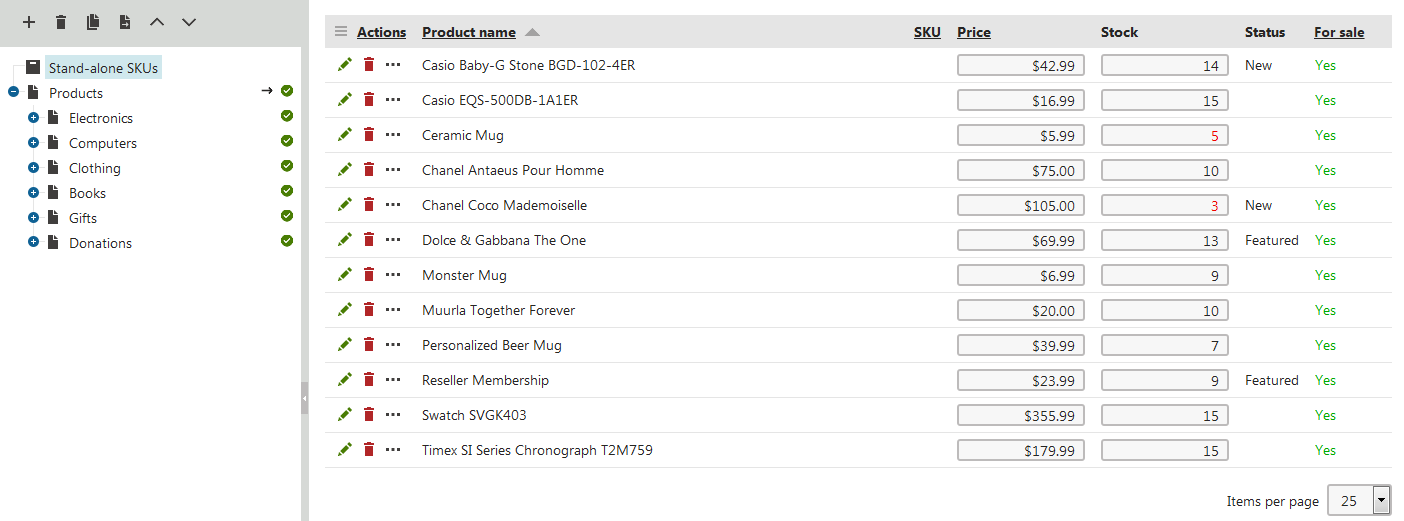Open the Items per page dropdown

1359,501
